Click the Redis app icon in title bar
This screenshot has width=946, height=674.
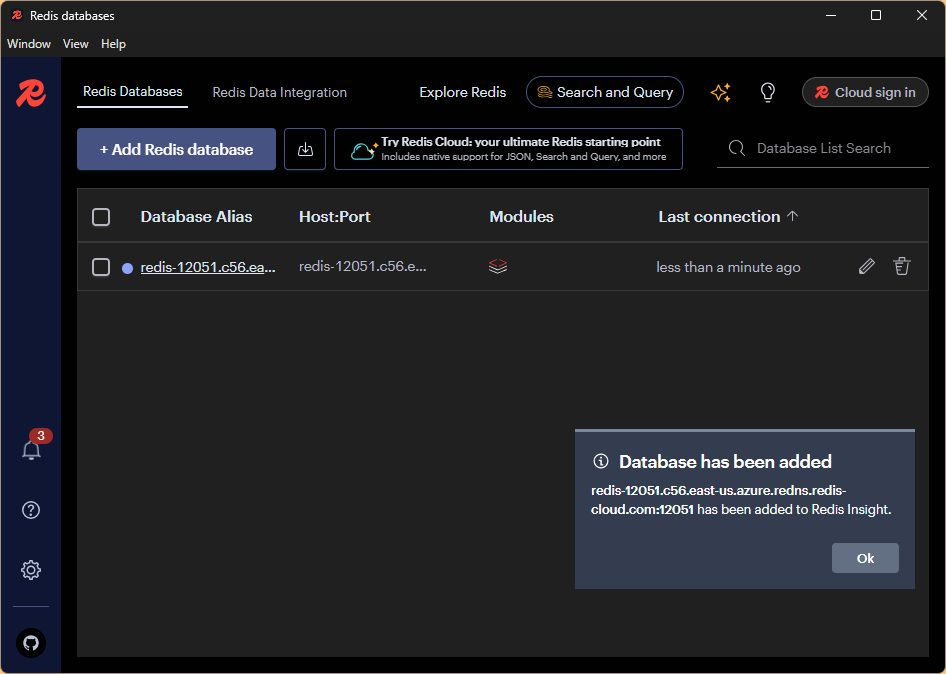coord(17,16)
